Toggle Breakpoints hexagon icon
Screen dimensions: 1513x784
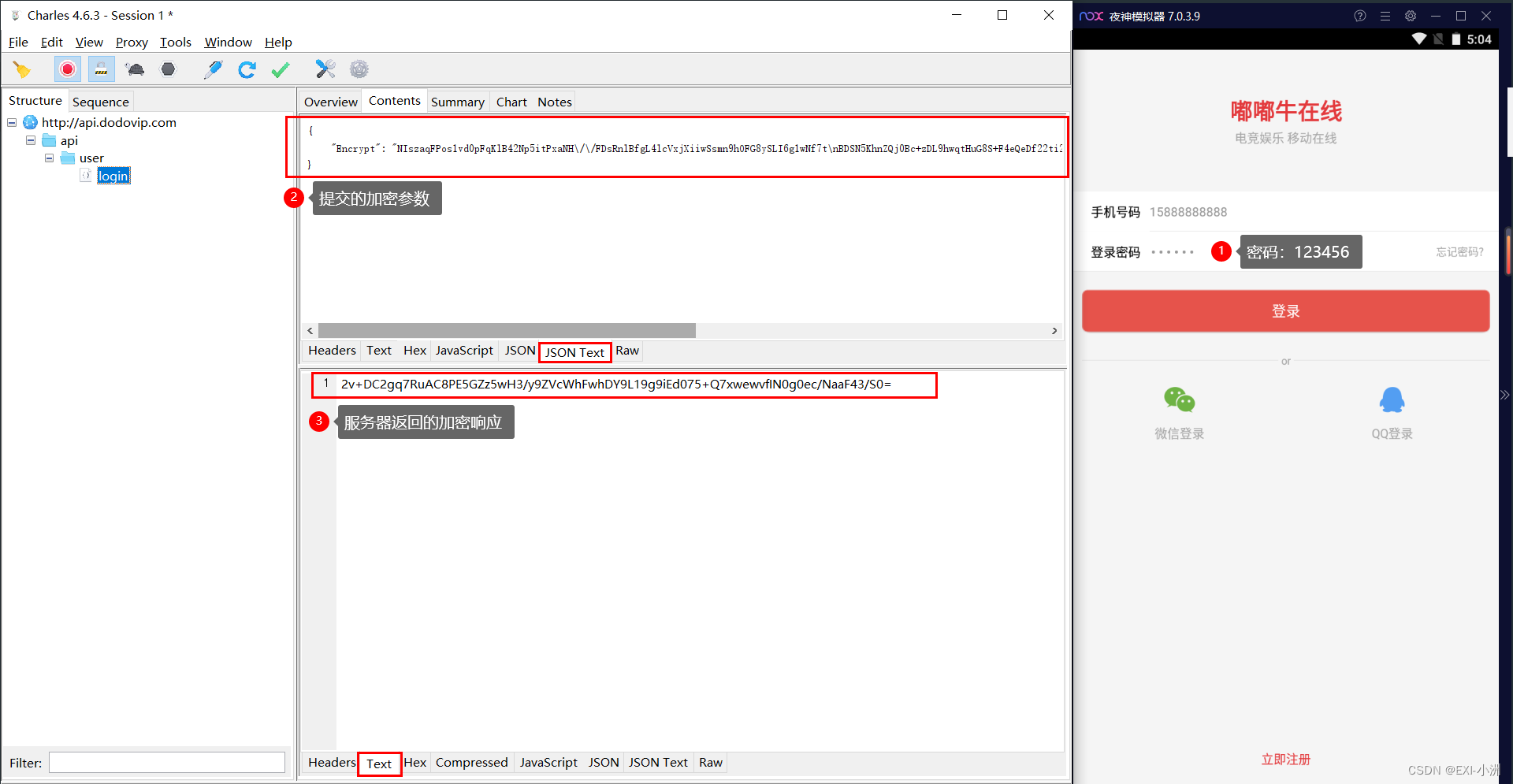pyautogui.click(x=168, y=69)
